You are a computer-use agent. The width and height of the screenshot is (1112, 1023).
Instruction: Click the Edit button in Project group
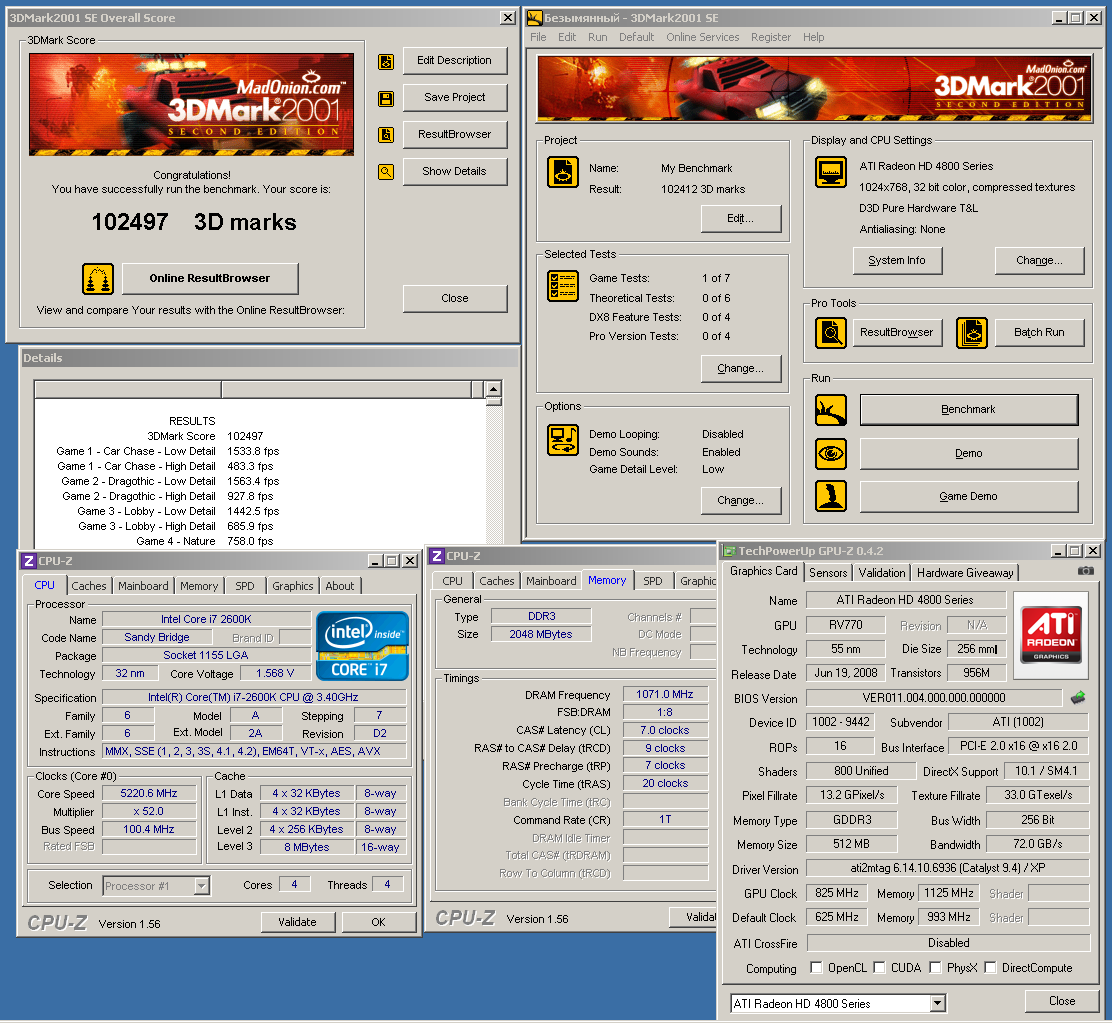tap(740, 218)
